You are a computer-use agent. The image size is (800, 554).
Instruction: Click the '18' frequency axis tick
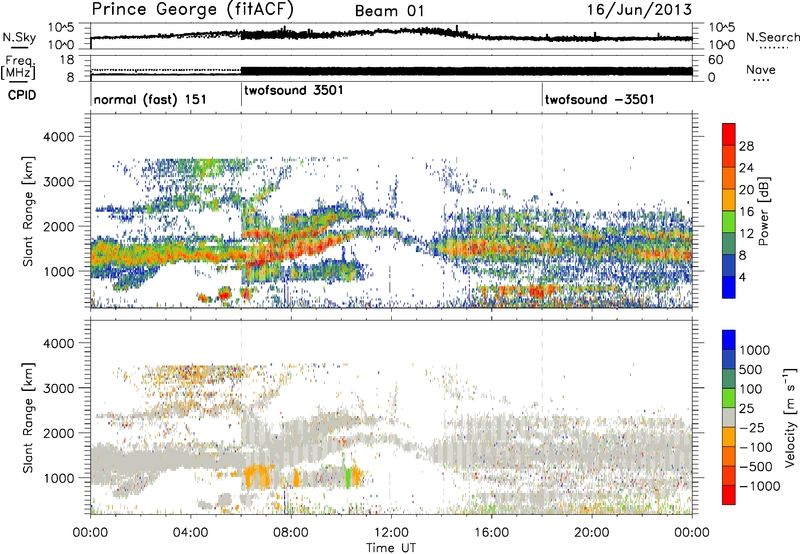pos(67,60)
